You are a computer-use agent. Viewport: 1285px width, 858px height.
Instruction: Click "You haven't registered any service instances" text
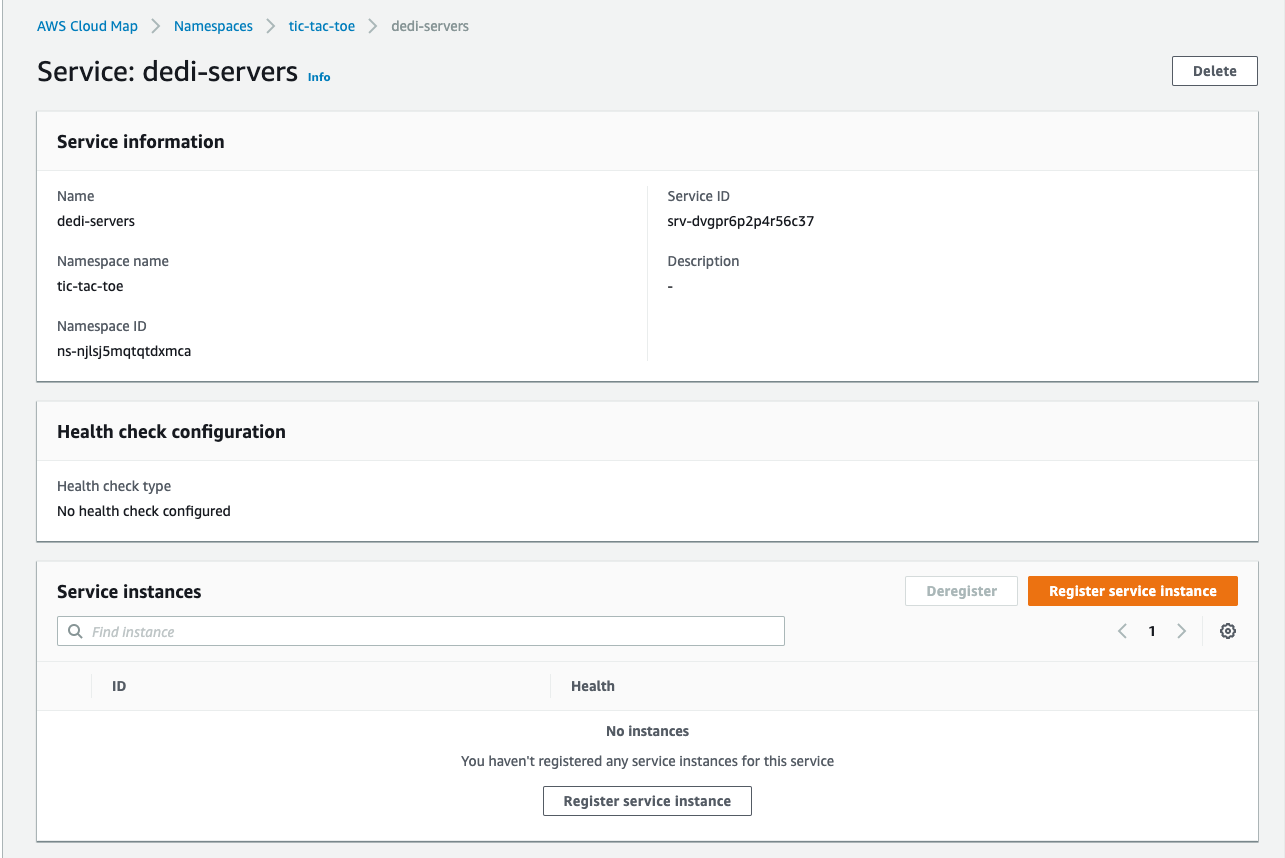click(x=647, y=761)
